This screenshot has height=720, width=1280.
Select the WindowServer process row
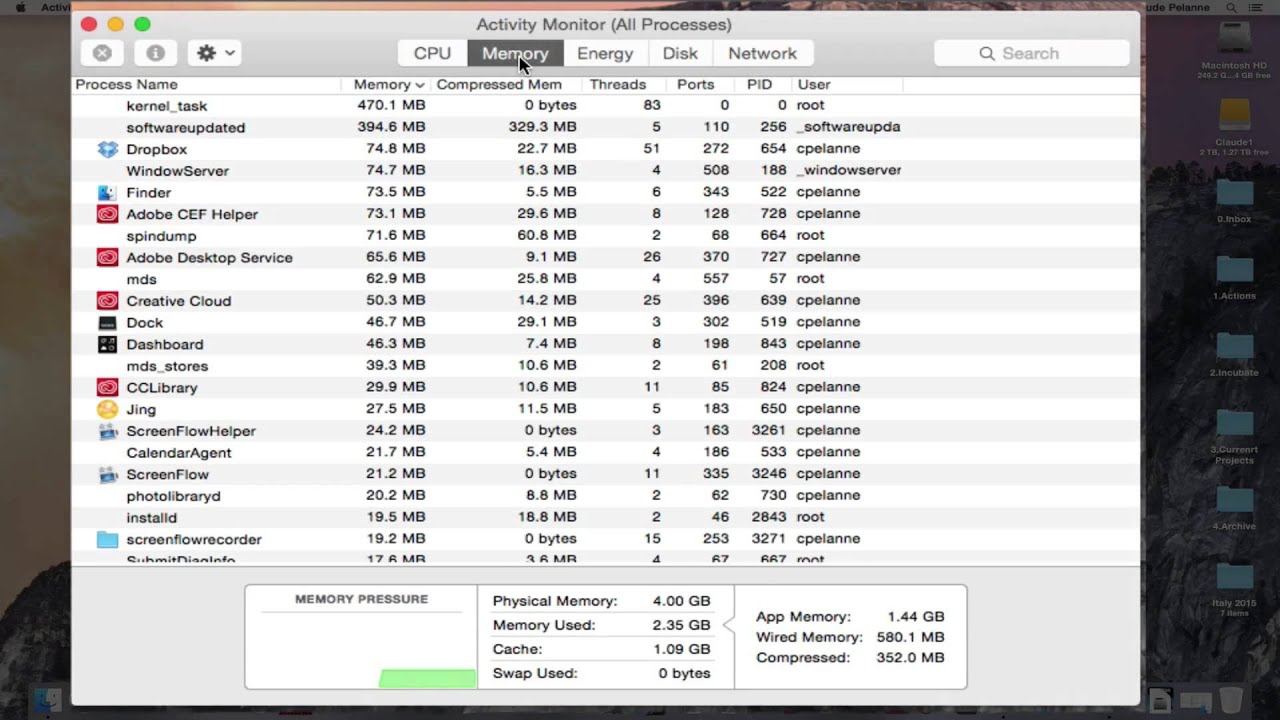coord(606,170)
